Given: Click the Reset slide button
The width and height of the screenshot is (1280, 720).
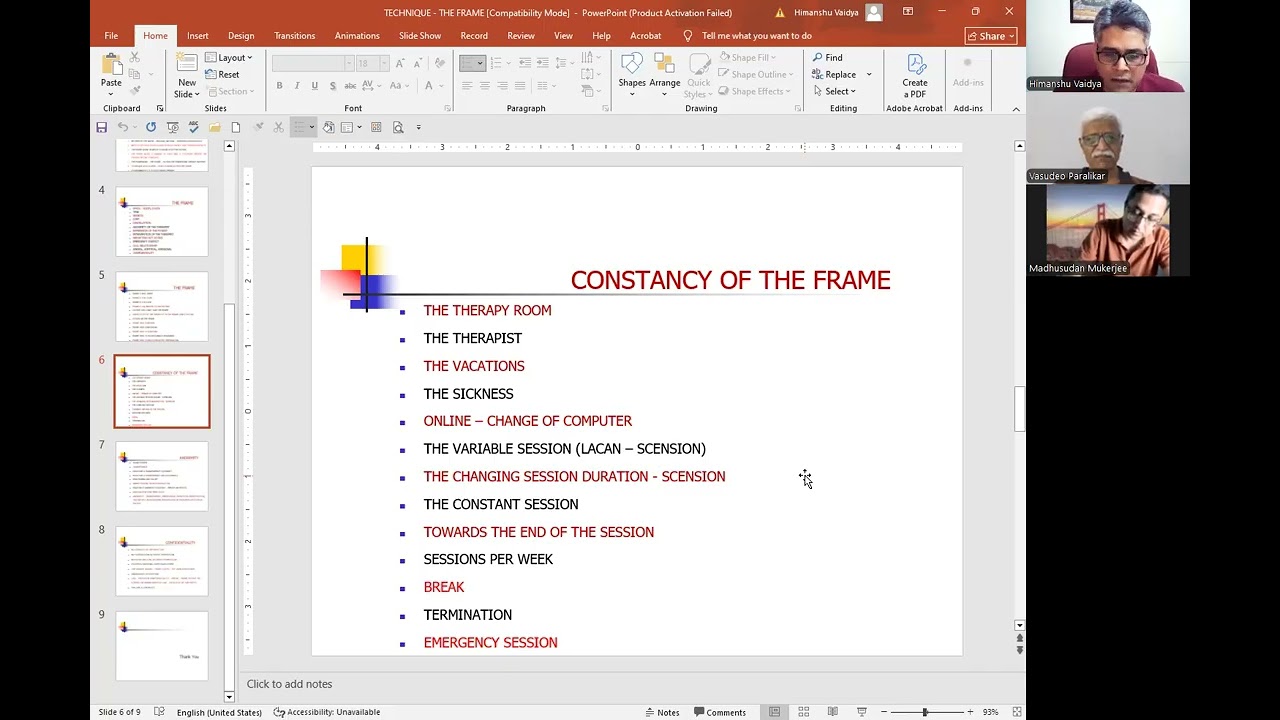Looking at the screenshot, I should pyautogui.click(x=223, y=75).
